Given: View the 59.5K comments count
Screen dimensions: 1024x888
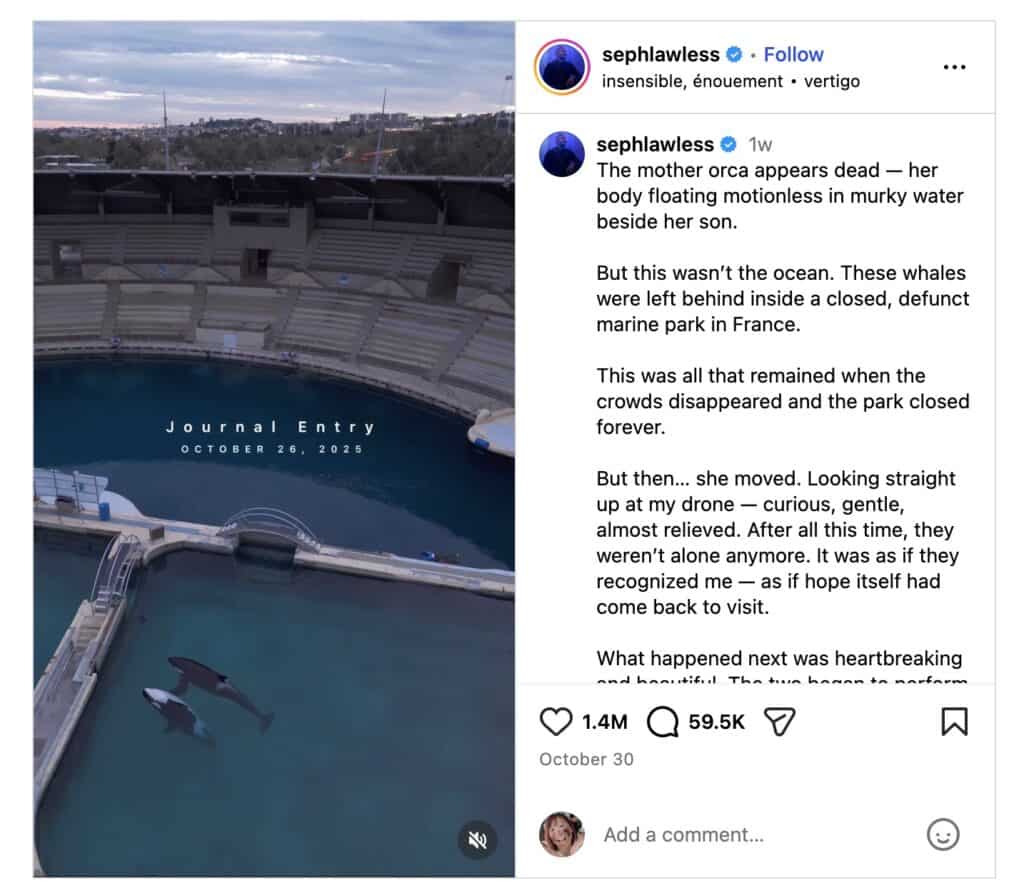Looking at the screenshot, I should pyautogui.click(x=716, y=721).
